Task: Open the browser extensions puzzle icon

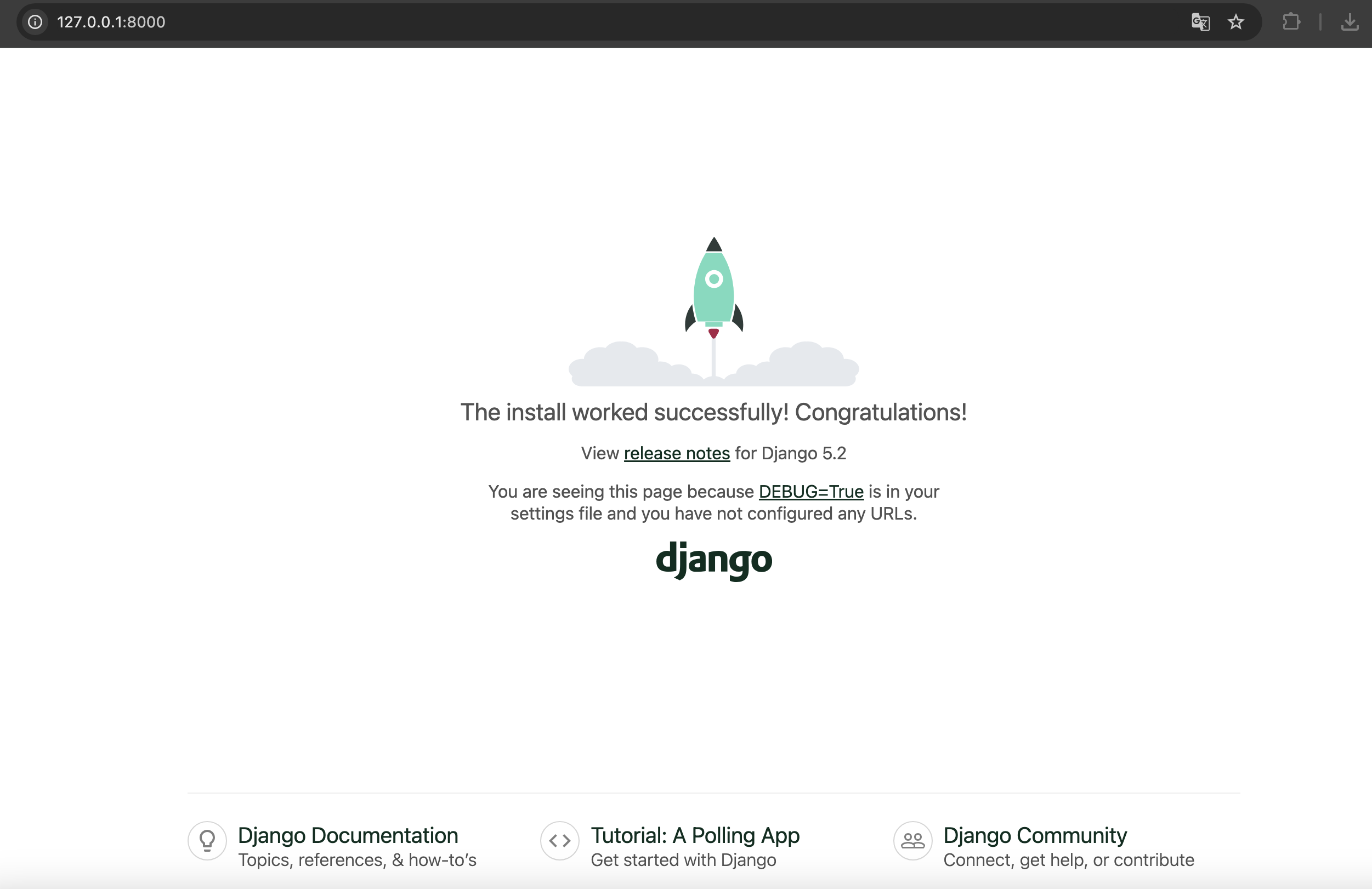Action: 1291,22
